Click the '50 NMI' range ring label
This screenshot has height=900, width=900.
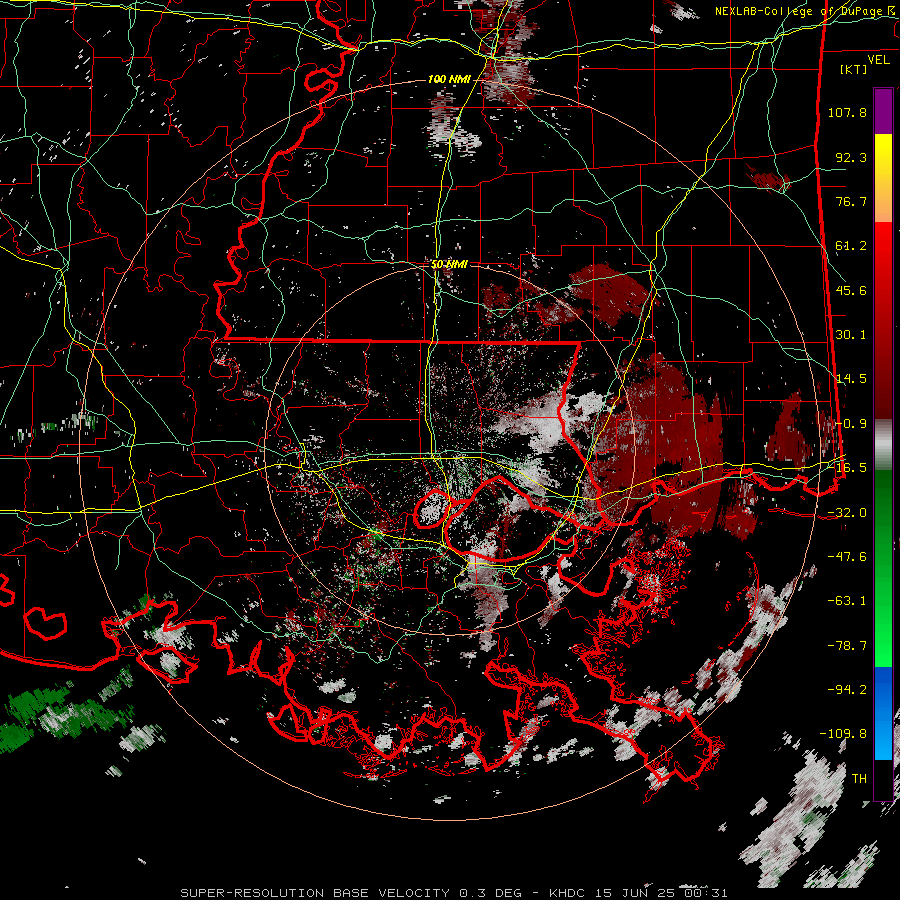(x=449, y=265)
